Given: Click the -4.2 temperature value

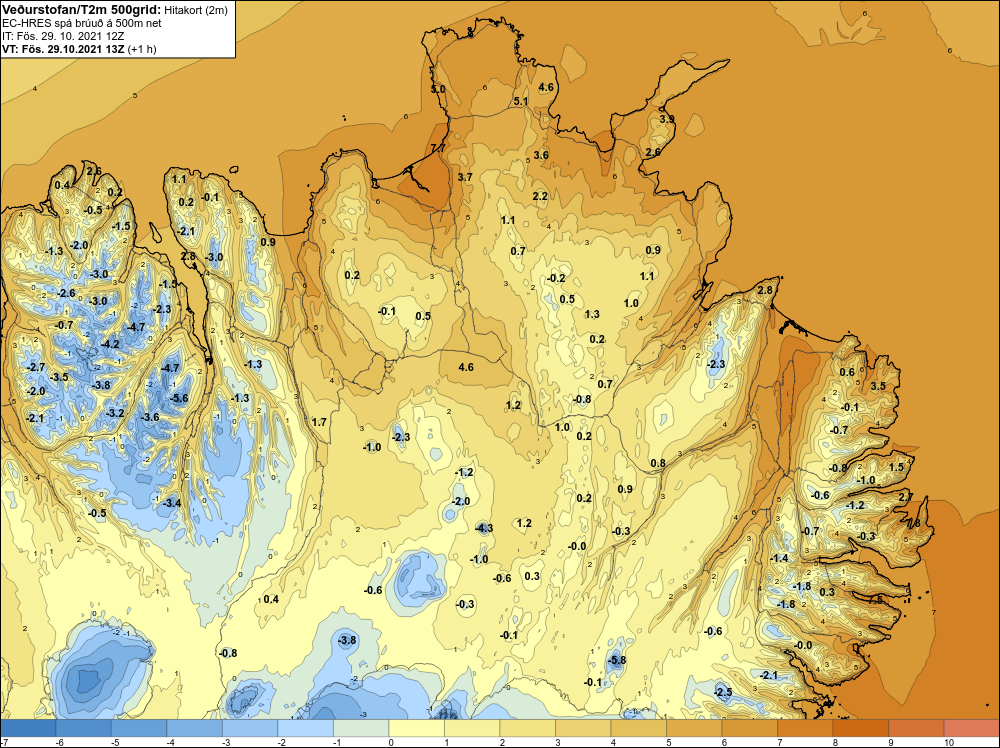Looking at the screenshot, I should coord(110,344).
